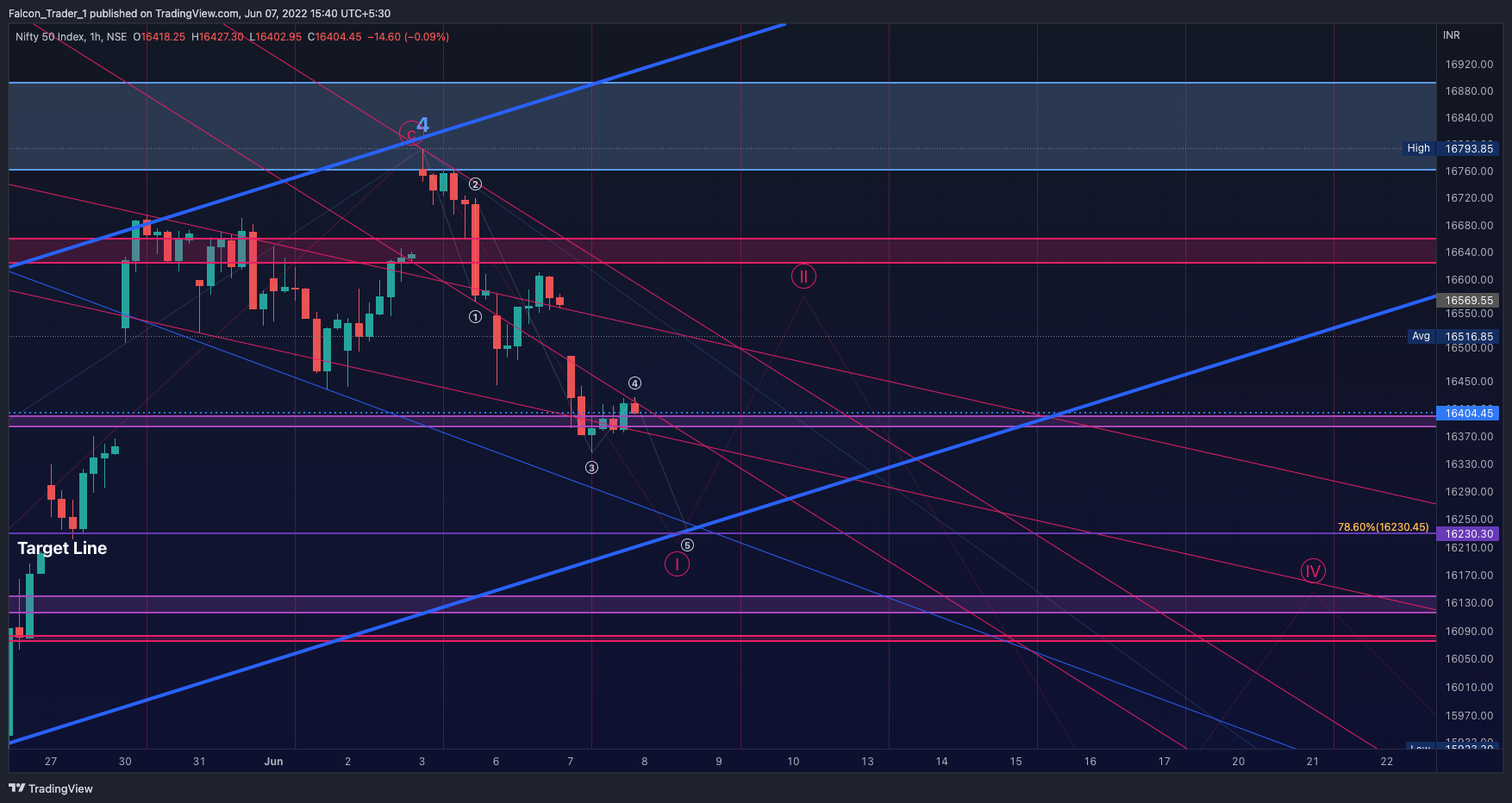
Task: Click the Open value O16418.25
Action: pos(159,37)
